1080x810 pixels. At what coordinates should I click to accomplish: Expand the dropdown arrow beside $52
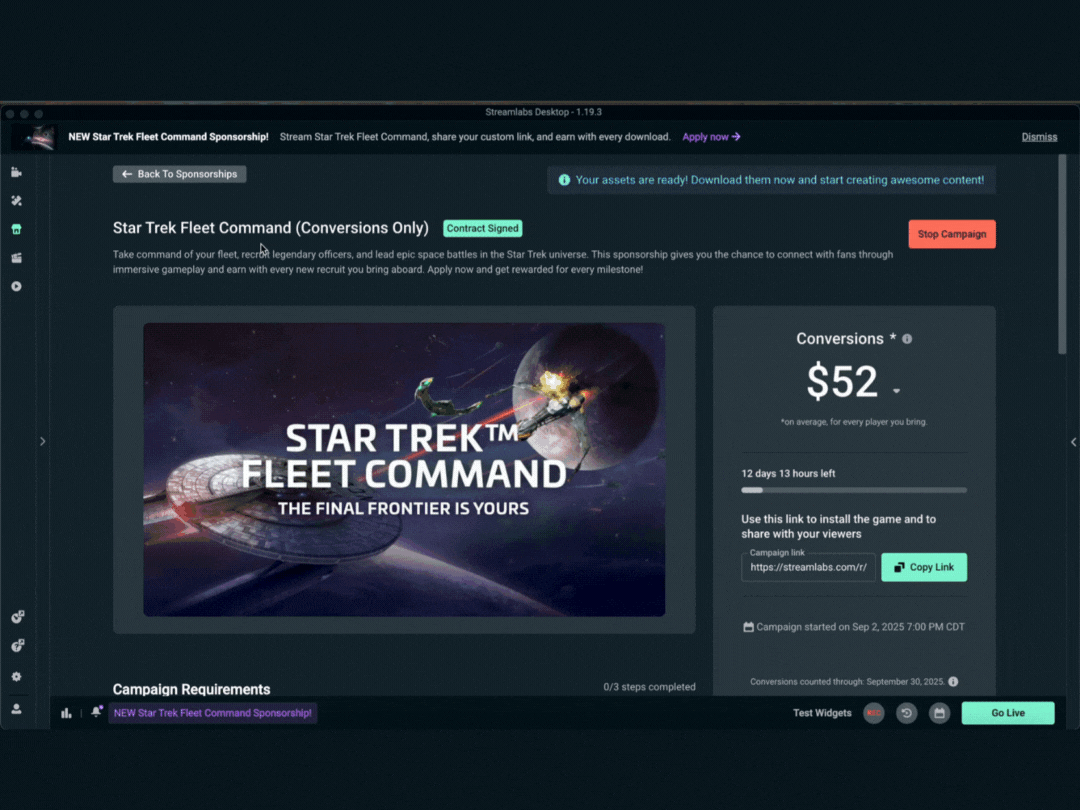click(896, 391)
